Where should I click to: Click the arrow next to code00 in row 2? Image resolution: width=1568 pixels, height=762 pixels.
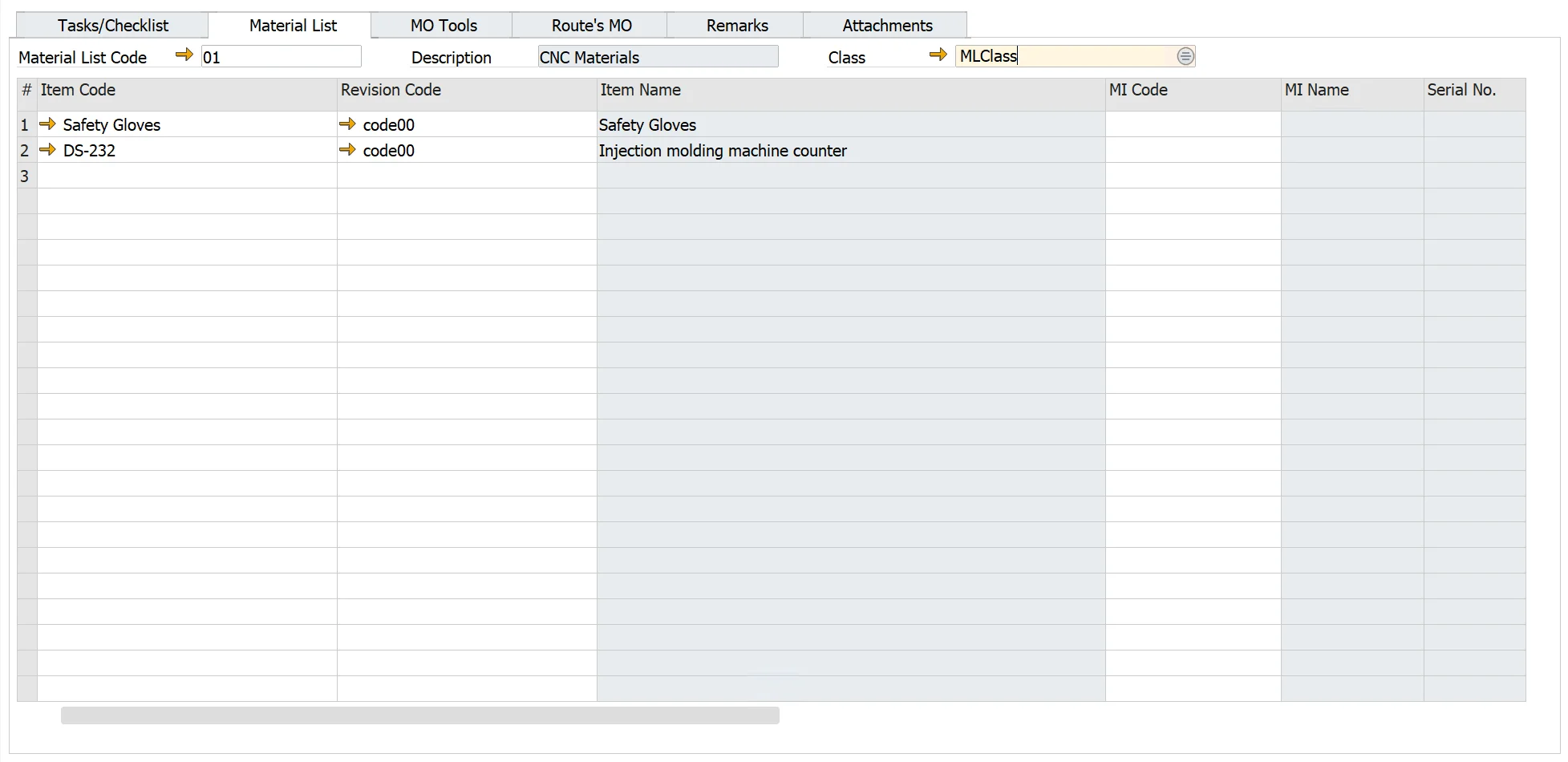pyautogui.click(x=348, y=150)
